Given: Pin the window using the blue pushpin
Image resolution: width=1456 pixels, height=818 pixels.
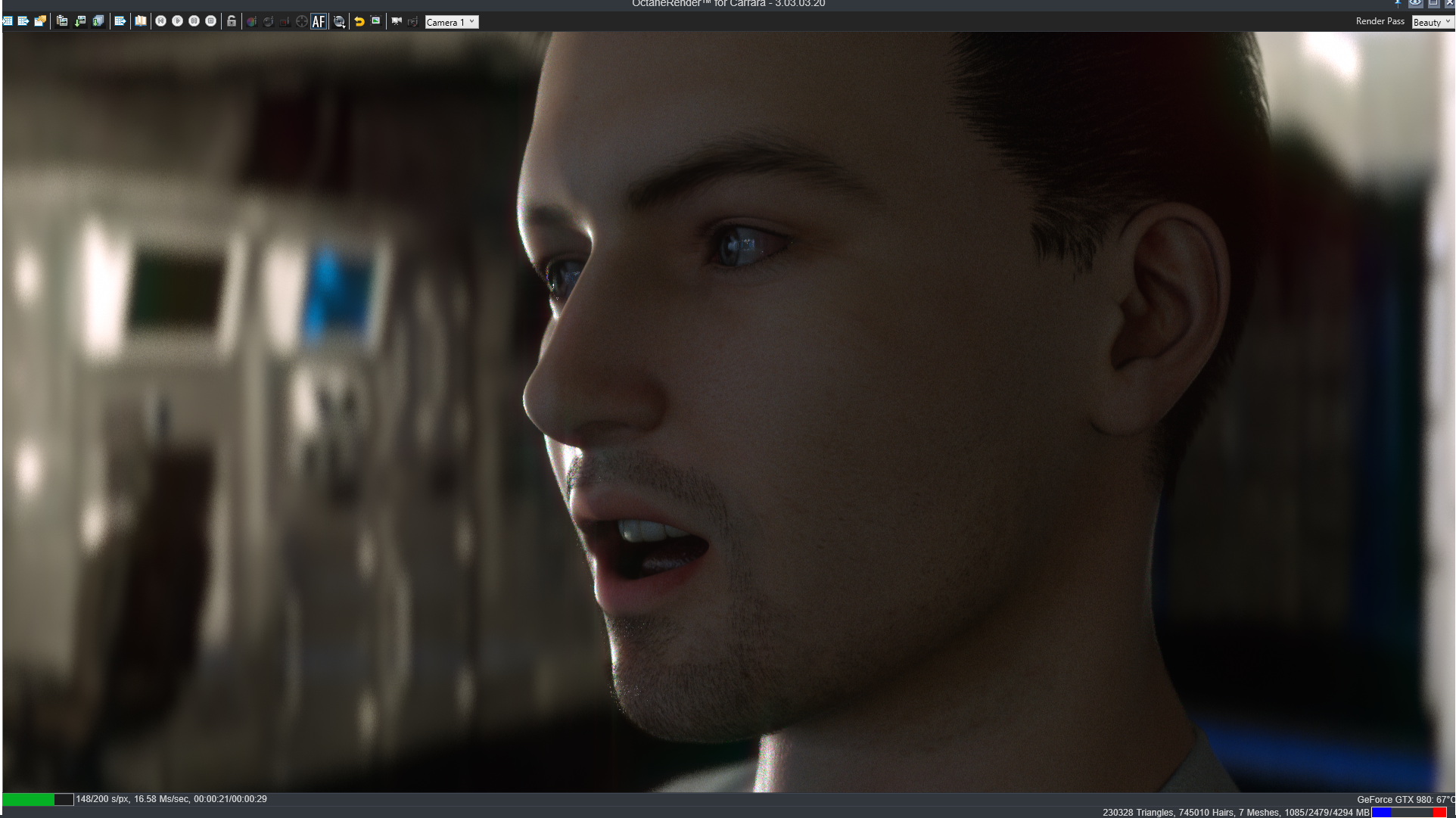Looking at the screenshot, I should [x=1397, y=4].
